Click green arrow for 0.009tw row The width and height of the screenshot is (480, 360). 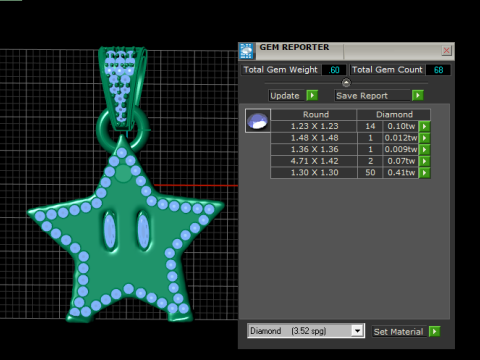pyautogui.click(x=424, y=149)
